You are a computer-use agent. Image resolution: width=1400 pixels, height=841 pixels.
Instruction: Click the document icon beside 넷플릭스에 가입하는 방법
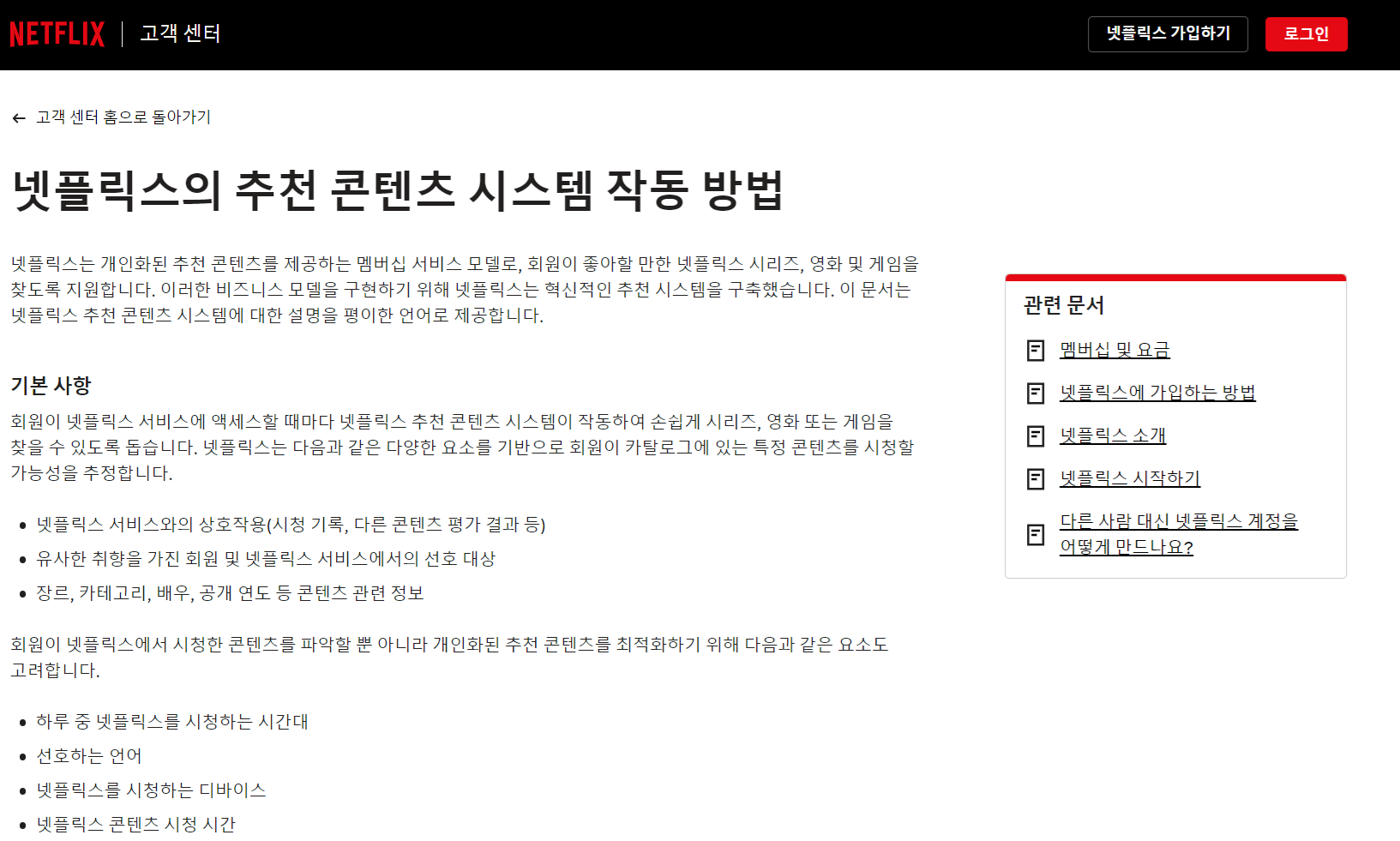point(1035,393)
